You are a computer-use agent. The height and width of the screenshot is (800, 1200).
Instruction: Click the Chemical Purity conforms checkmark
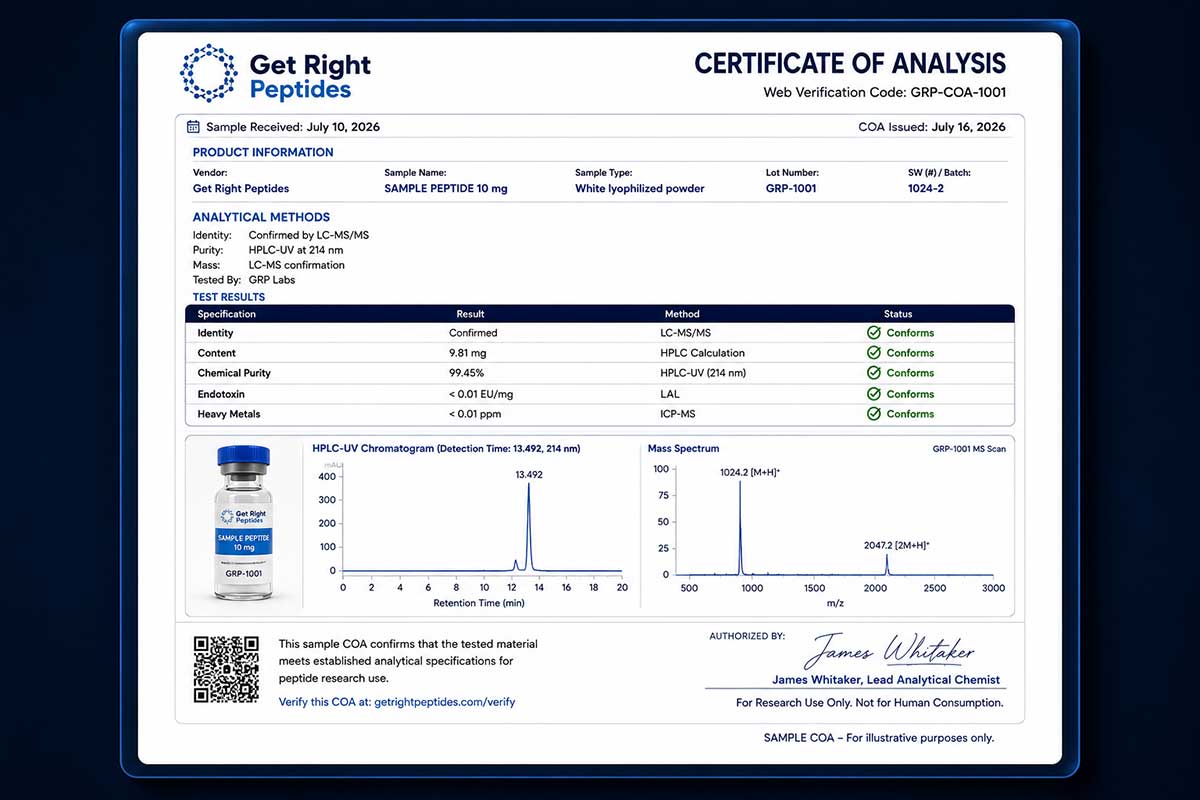point(874,373)
